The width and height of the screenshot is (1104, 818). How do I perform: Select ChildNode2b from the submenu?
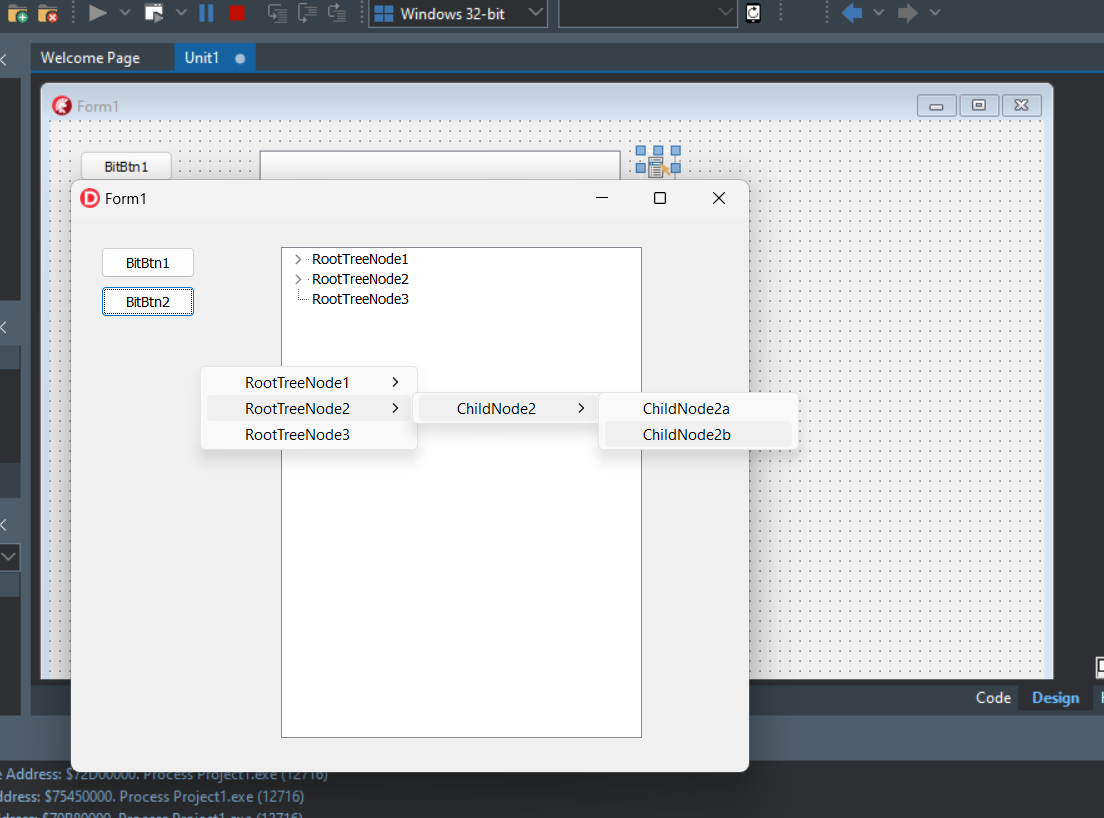(x=698, y=434)
